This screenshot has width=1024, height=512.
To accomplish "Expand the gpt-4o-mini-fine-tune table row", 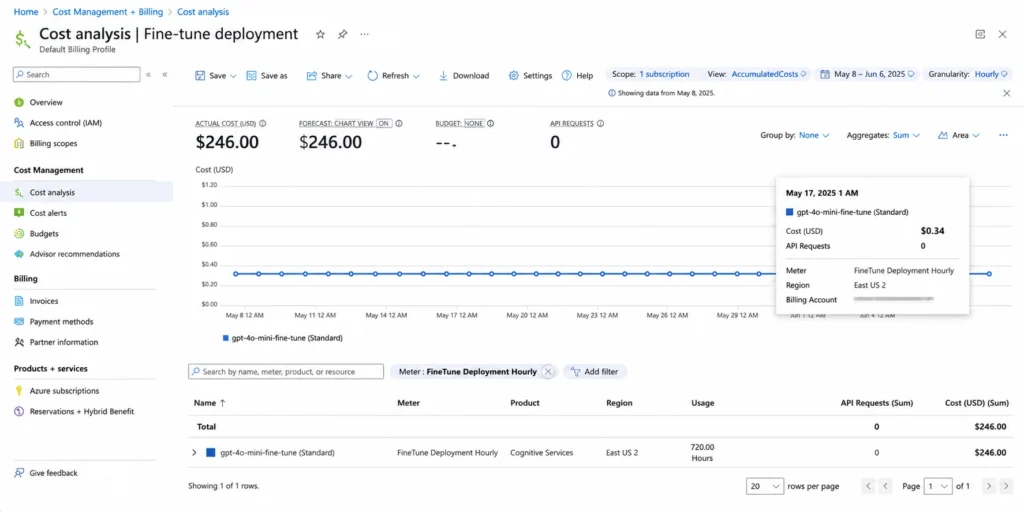I will (194, 453).
